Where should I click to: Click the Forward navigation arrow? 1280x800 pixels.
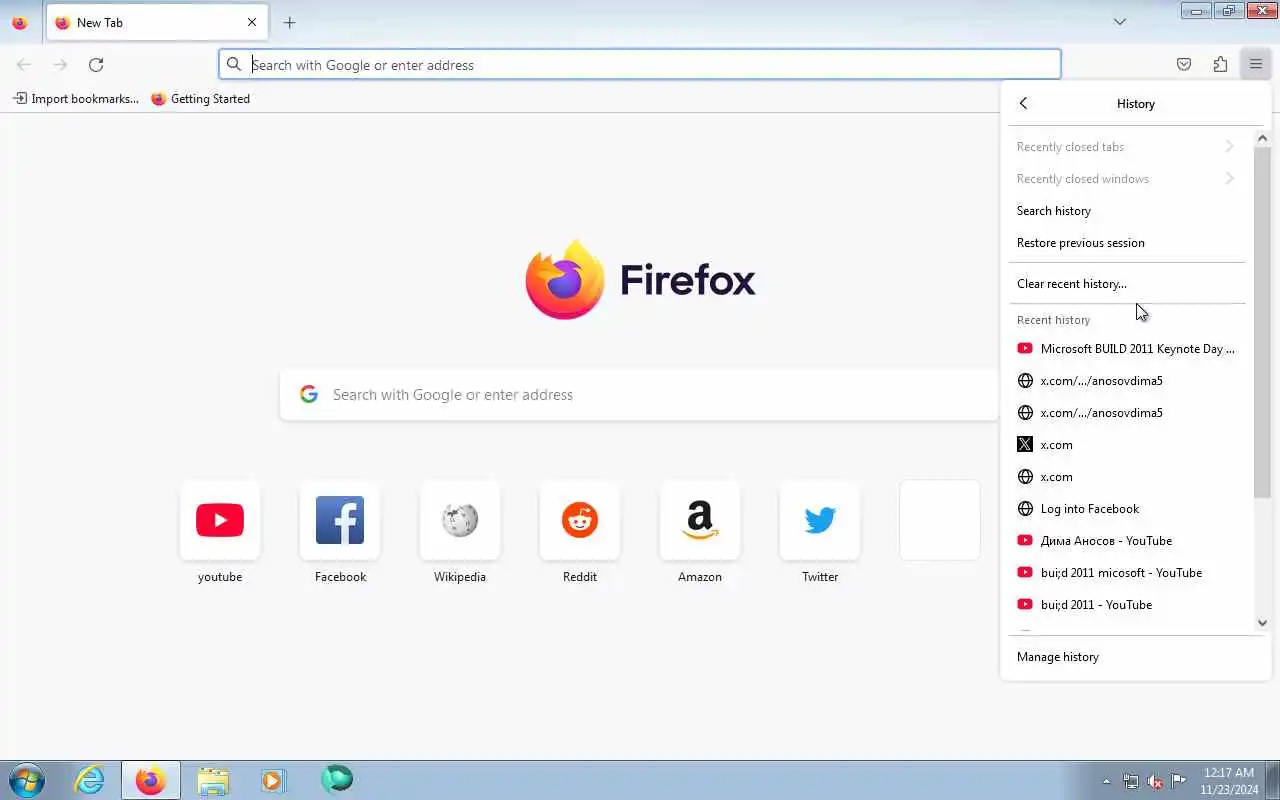tap(60, 65)
